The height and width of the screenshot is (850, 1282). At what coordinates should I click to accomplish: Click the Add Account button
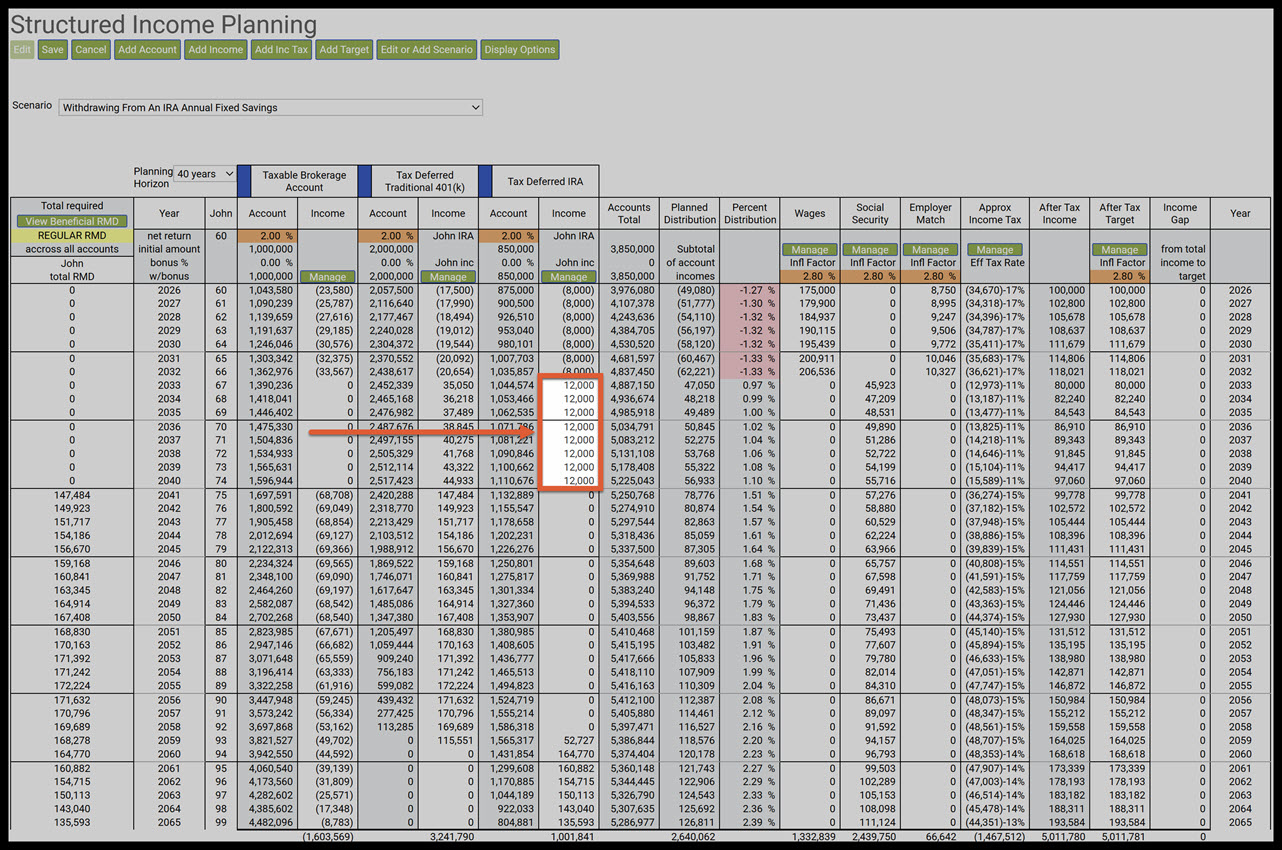click(147, 50)
